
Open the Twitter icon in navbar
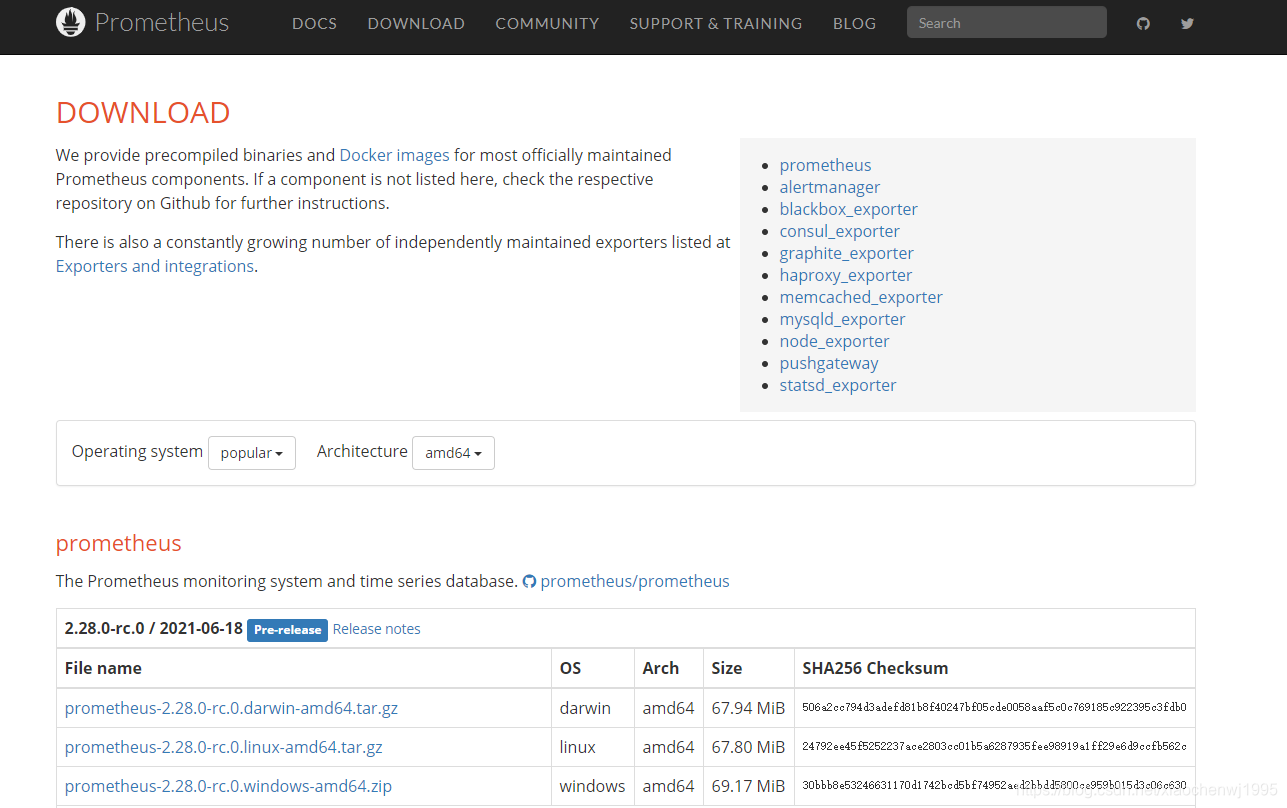coord(1187,23)
